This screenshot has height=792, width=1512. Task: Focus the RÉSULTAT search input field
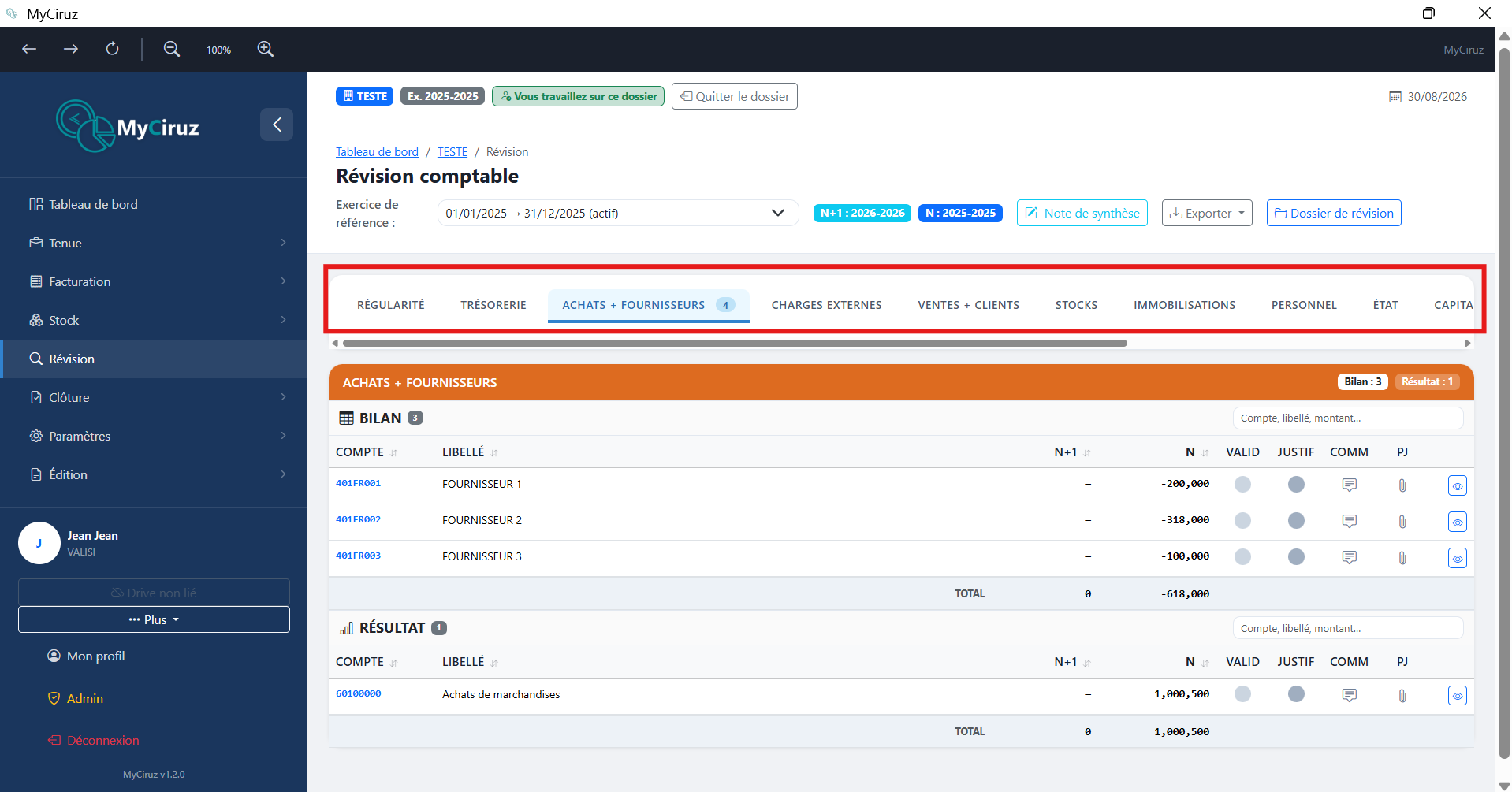click(1348, 628)
